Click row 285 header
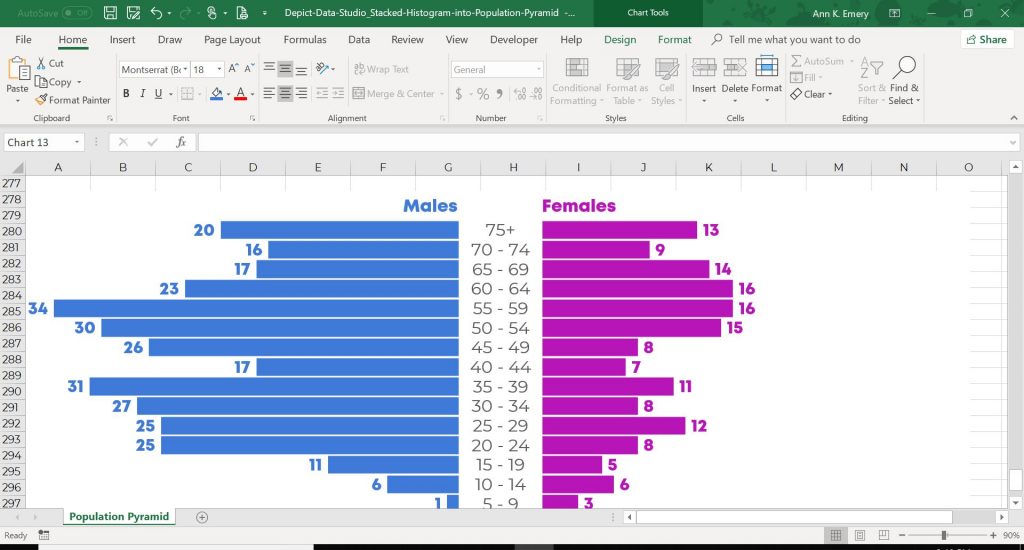This screenshot has width=1024, height=550. pos(12,311)
